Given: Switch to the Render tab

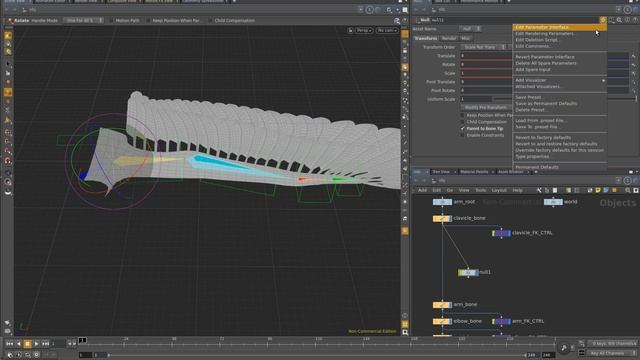Looking at the screenshot, I should (x=449, y=38).
